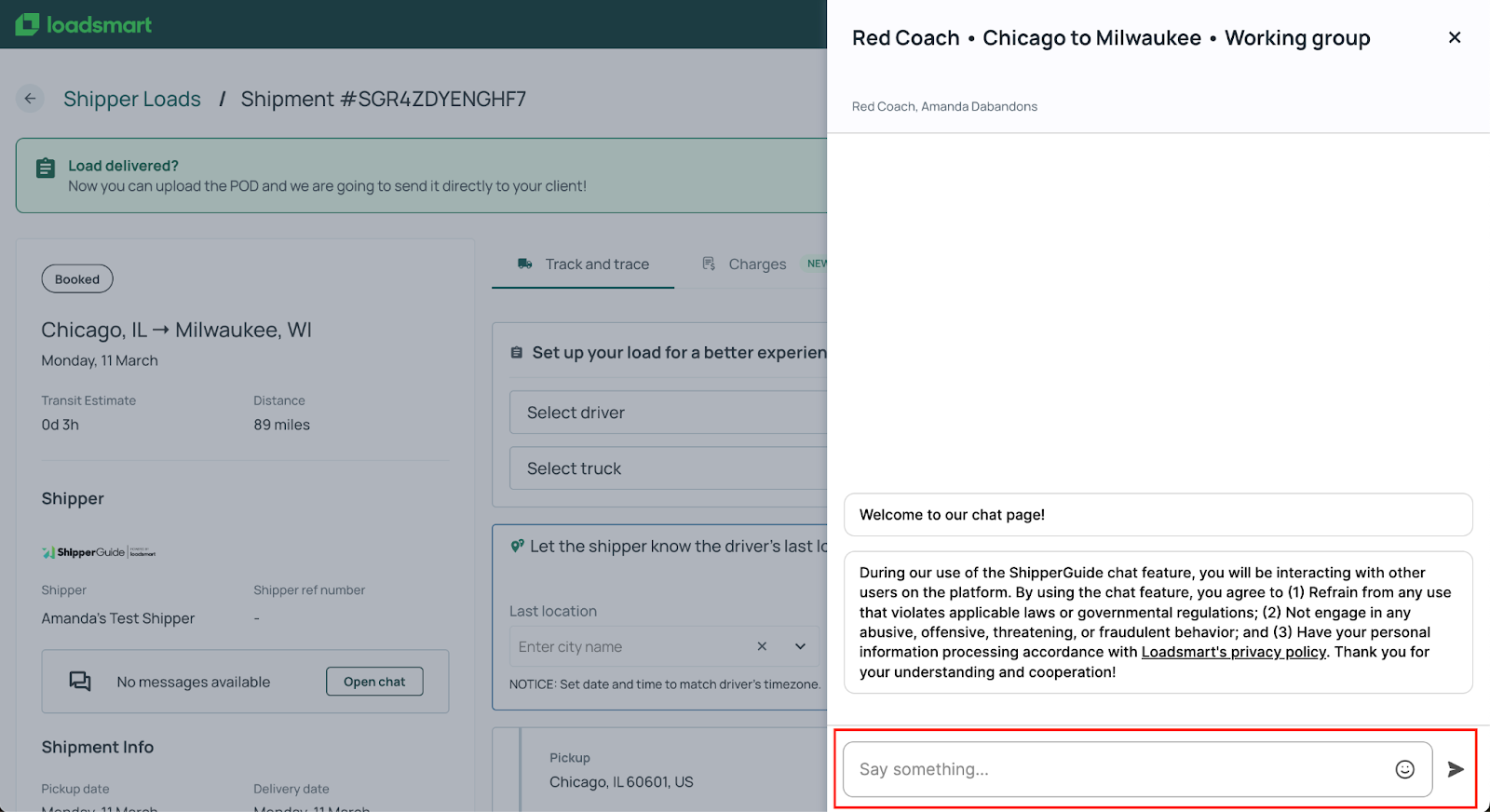The image size is (1490, 812).
Task: Click the location pin icon by last location
Action: [x=517, y=547]
